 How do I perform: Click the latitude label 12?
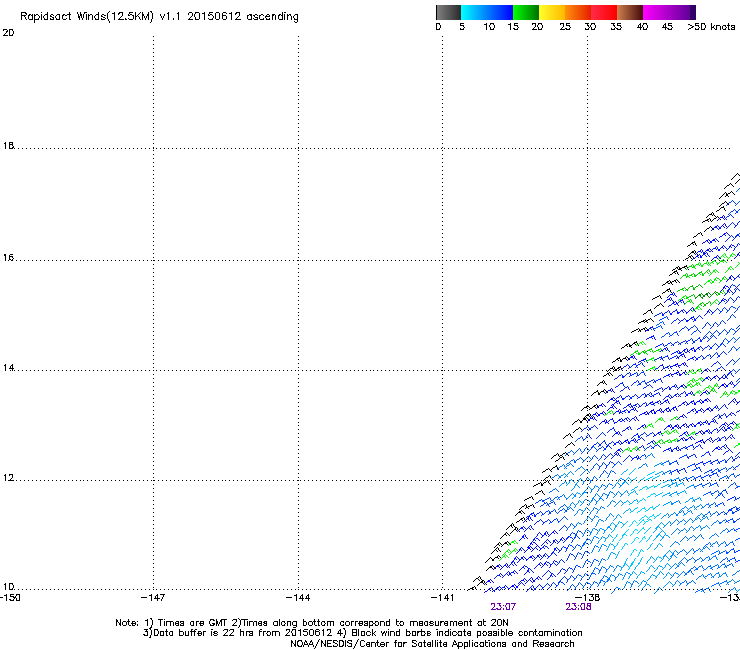pos(8,478)
